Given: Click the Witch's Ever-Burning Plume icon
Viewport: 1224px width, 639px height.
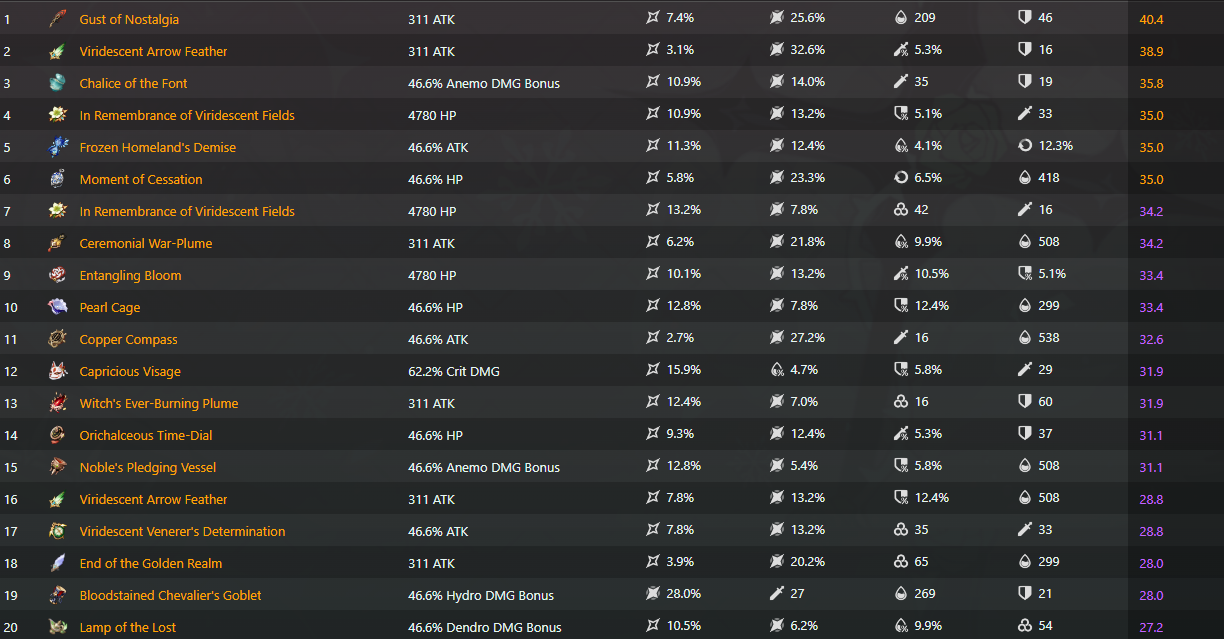Looking at the screenshot, I should (57, 403).
